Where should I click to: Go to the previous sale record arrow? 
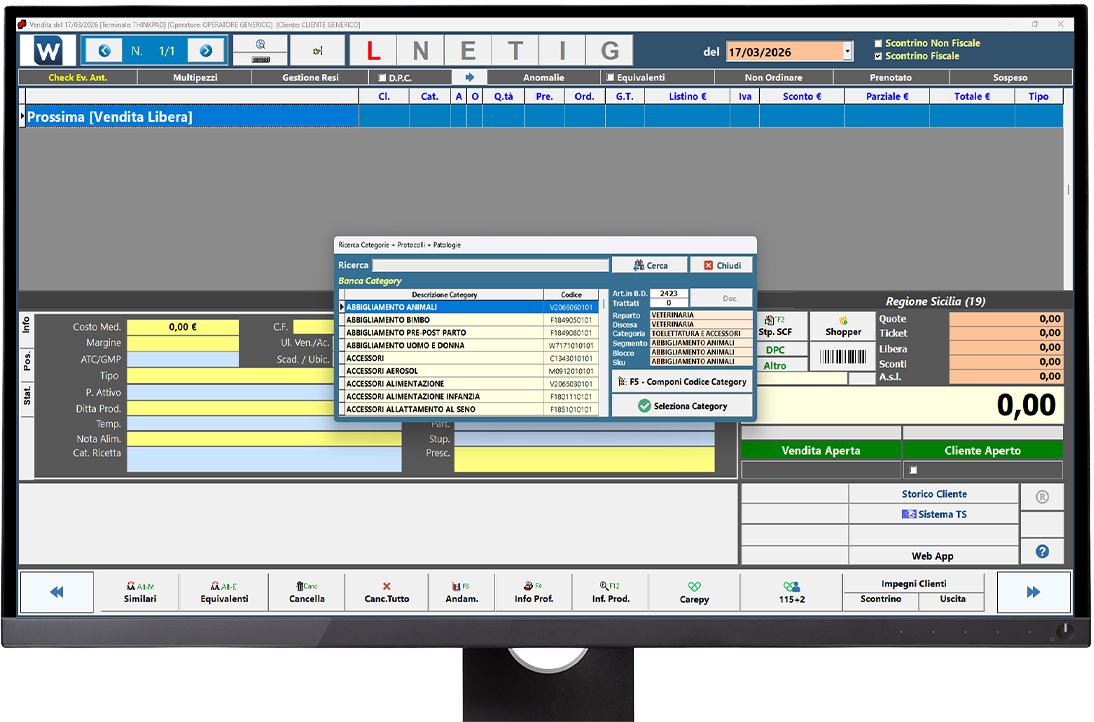click(x=104, y=51)
